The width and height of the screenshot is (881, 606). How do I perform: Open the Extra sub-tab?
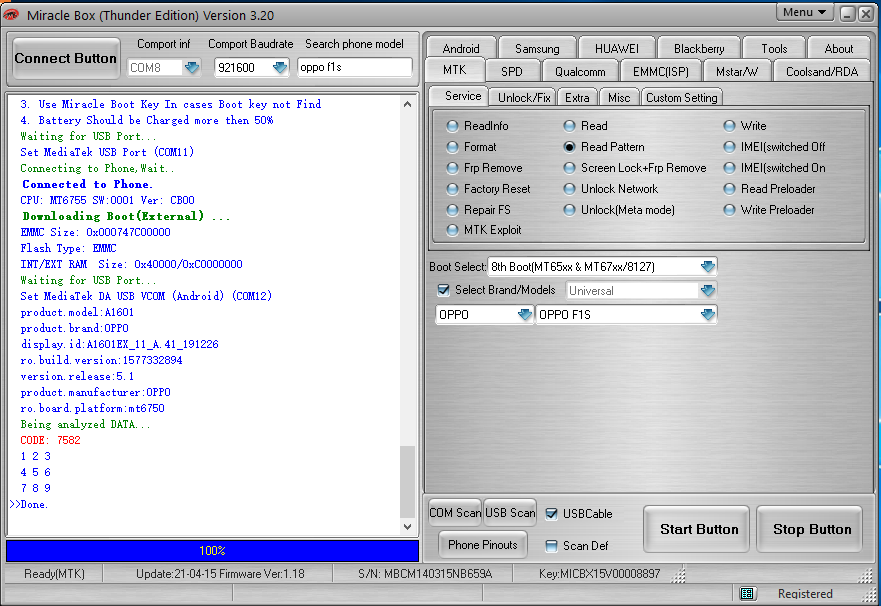click(577, 98)
